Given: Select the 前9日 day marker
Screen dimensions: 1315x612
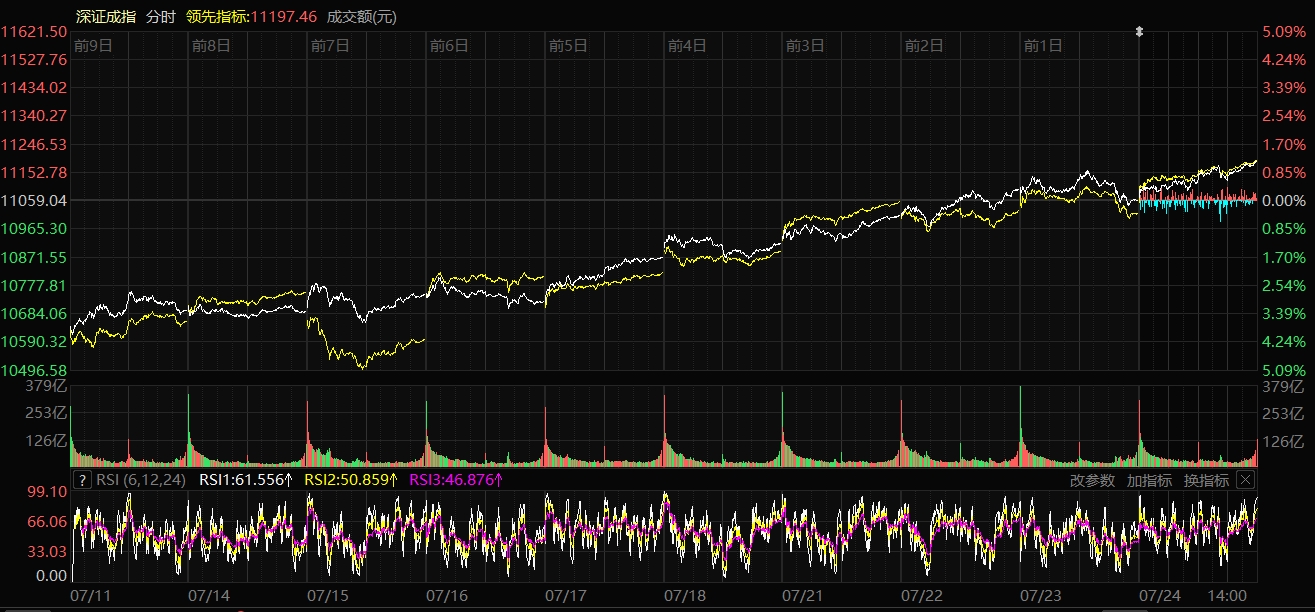Looking at the screenshot, I should click(92, 45).
